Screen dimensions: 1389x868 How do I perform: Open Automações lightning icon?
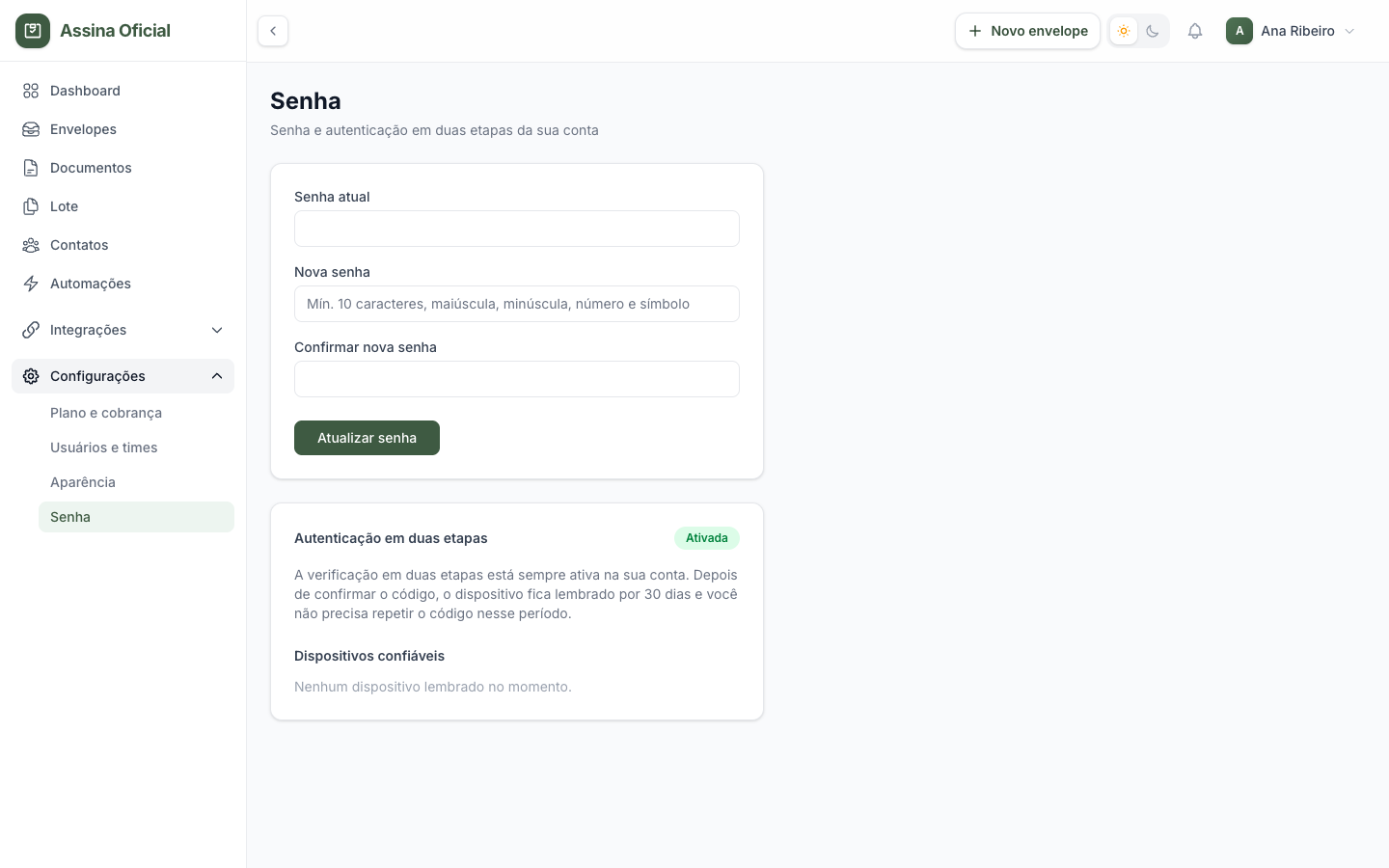31,284
